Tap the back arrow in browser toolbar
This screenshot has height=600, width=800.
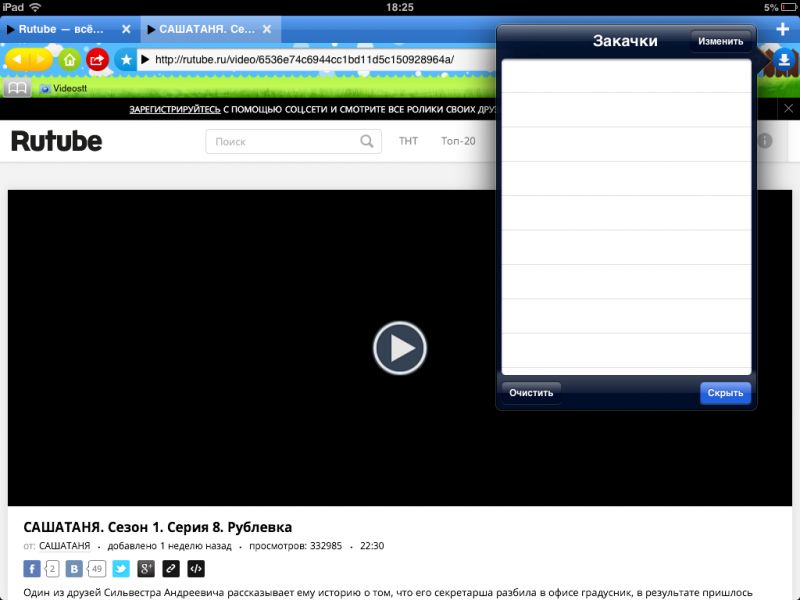18,60
